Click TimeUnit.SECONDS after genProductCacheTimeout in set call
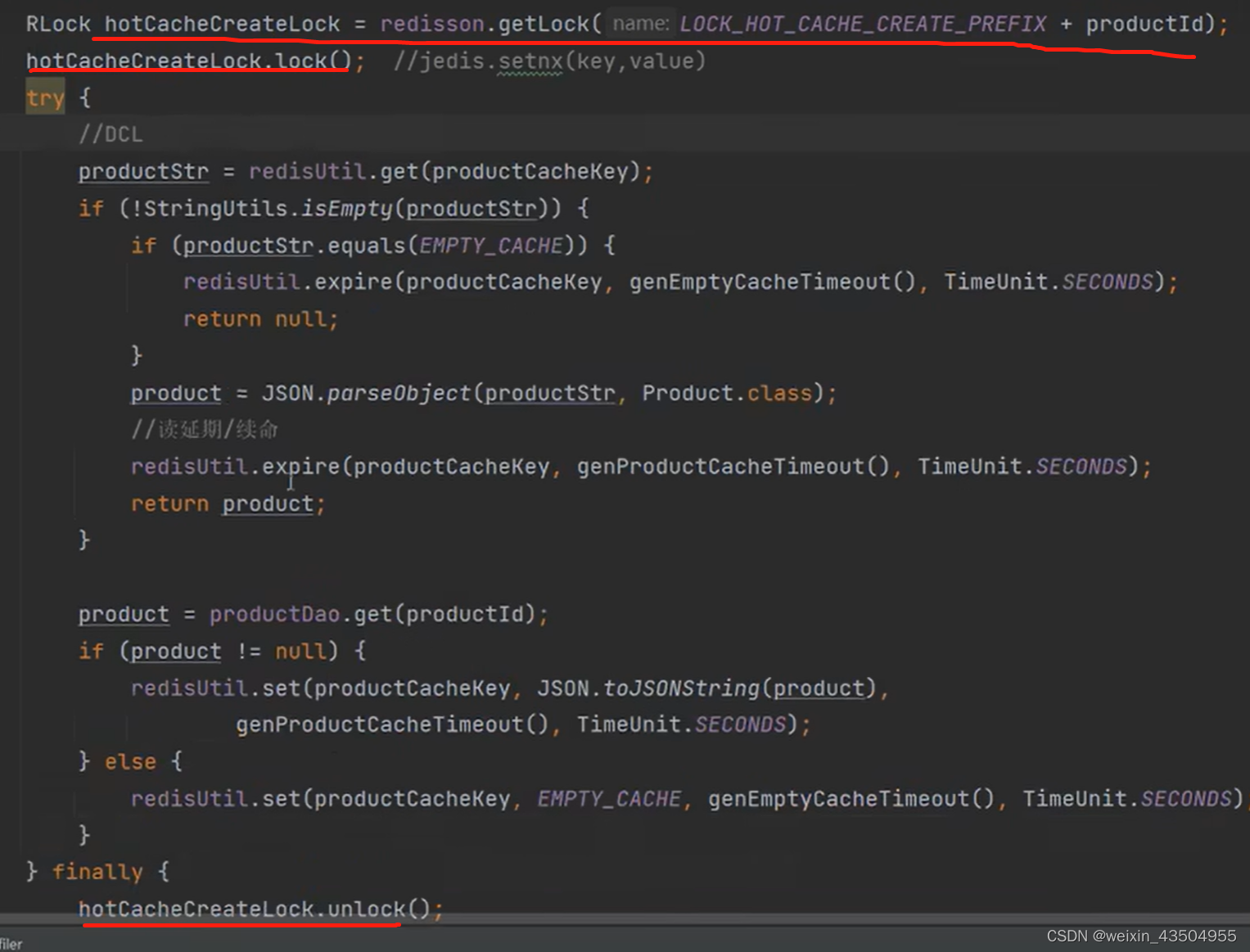This screenshot has height=952, width=1250. pos(681,724)
